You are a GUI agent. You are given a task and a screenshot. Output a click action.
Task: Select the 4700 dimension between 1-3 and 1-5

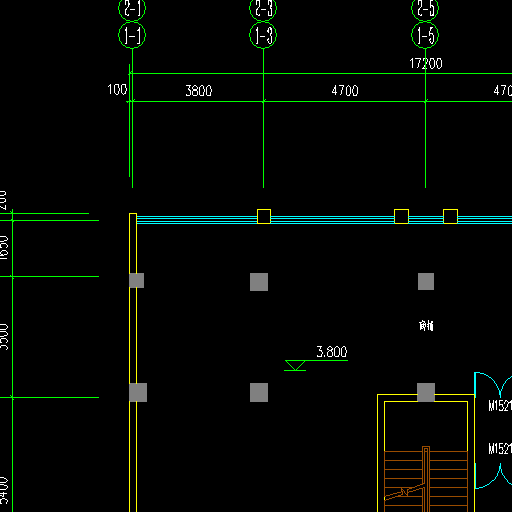pos(345,91)
